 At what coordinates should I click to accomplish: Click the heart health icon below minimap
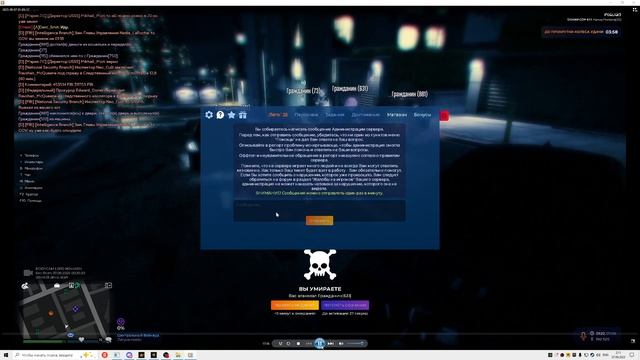[x=81, y=340]
